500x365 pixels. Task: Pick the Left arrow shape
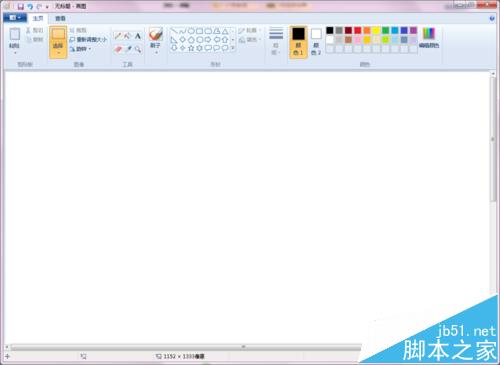coord(217,40)
